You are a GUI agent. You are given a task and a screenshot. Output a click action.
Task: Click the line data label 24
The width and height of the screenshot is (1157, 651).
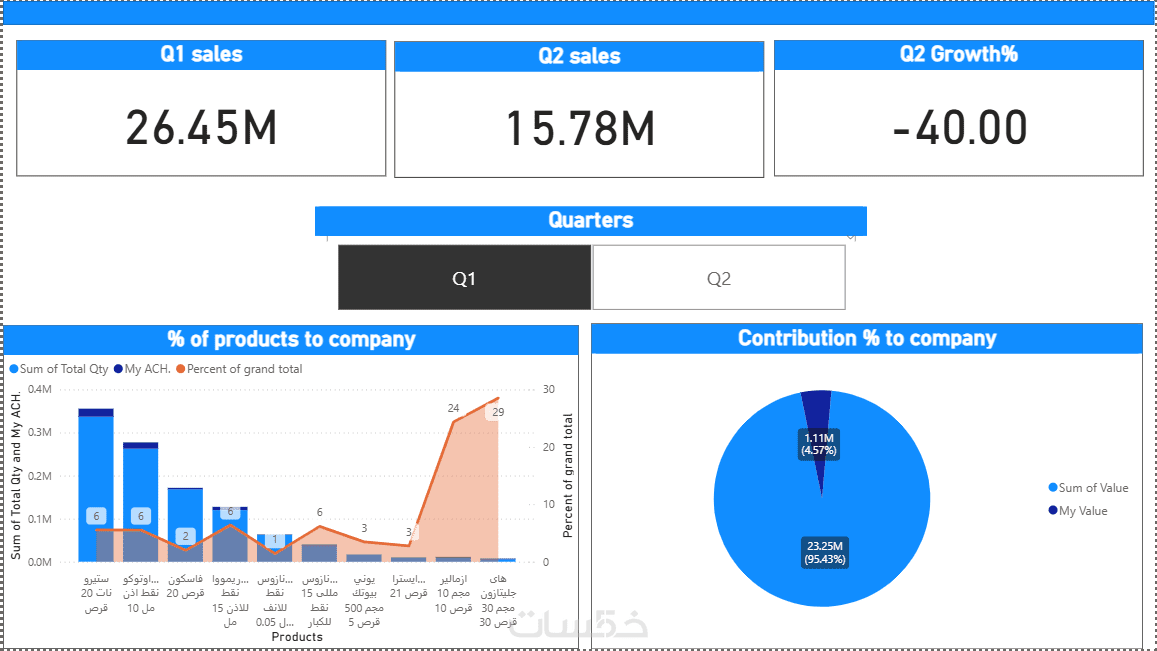[x=453, y=408]
